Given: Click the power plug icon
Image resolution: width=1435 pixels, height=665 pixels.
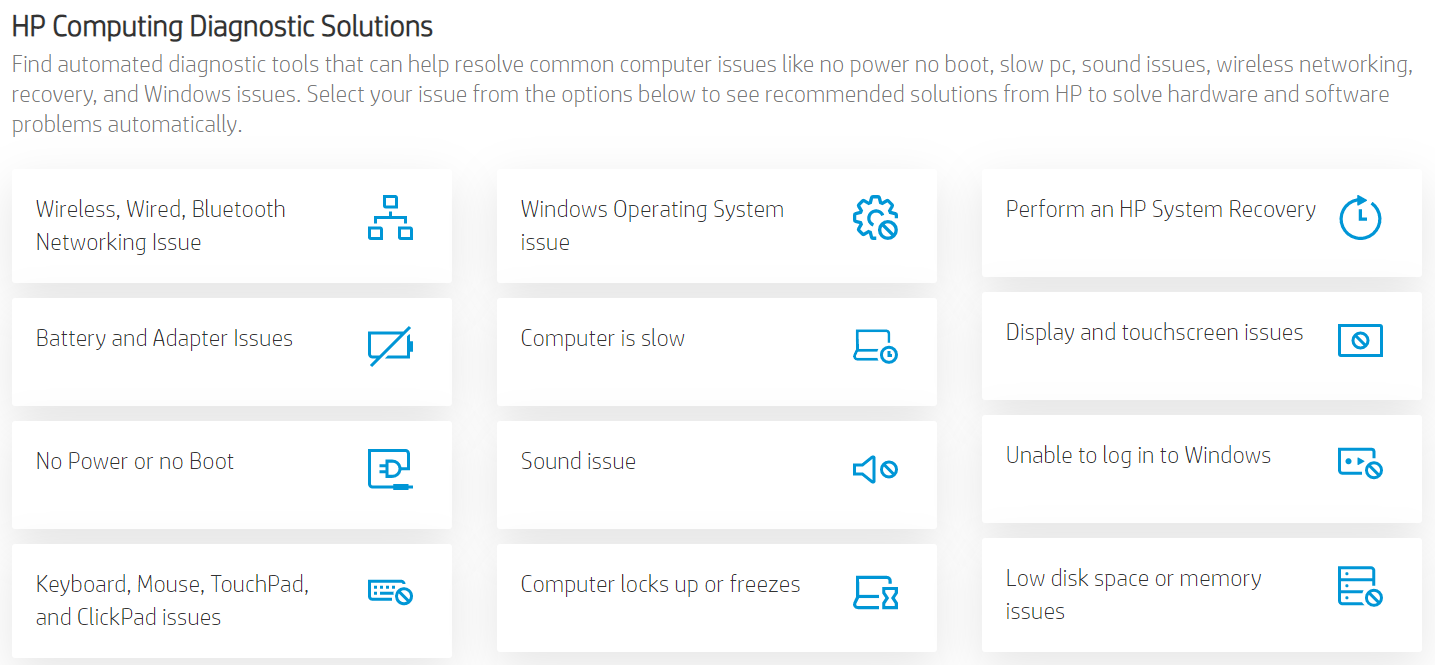Looking at the screenshot, I should (x=390, y=469).
